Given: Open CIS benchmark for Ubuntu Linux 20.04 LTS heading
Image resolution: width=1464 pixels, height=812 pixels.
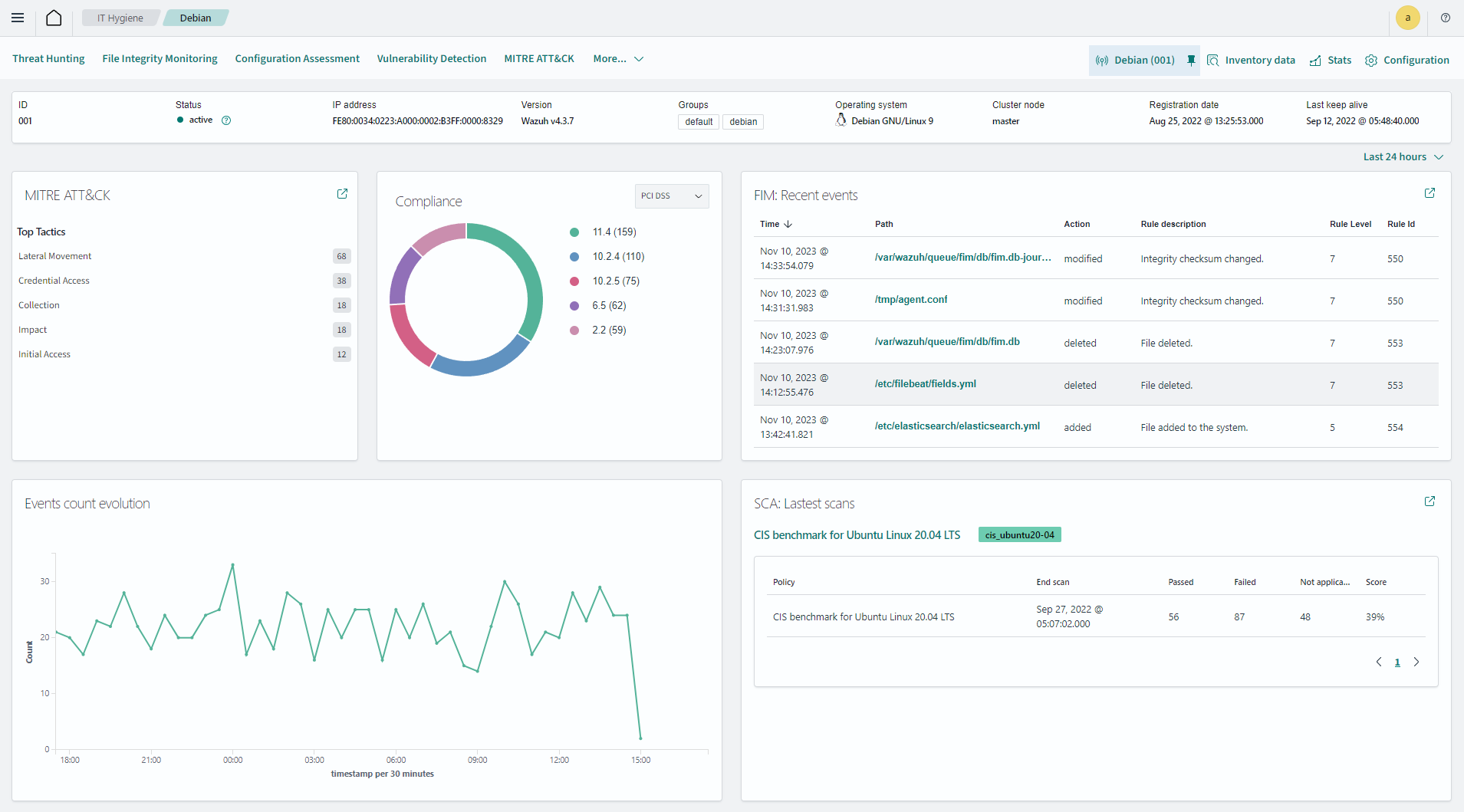Looking at the screenshot, I should coord(857,535).
